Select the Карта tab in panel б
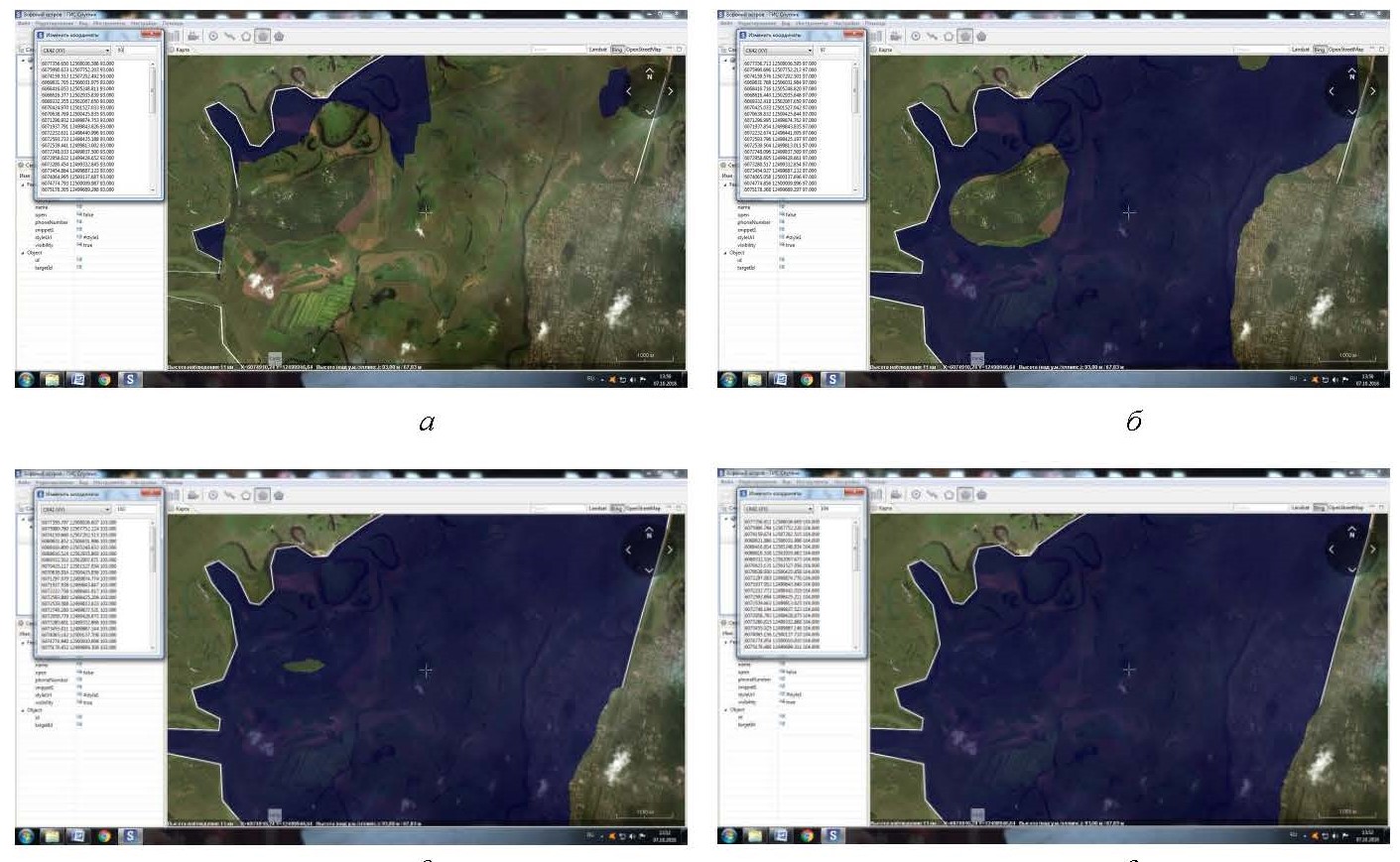Image resolution: width=1400 pixels, height=862 pixels. point(885,50)
